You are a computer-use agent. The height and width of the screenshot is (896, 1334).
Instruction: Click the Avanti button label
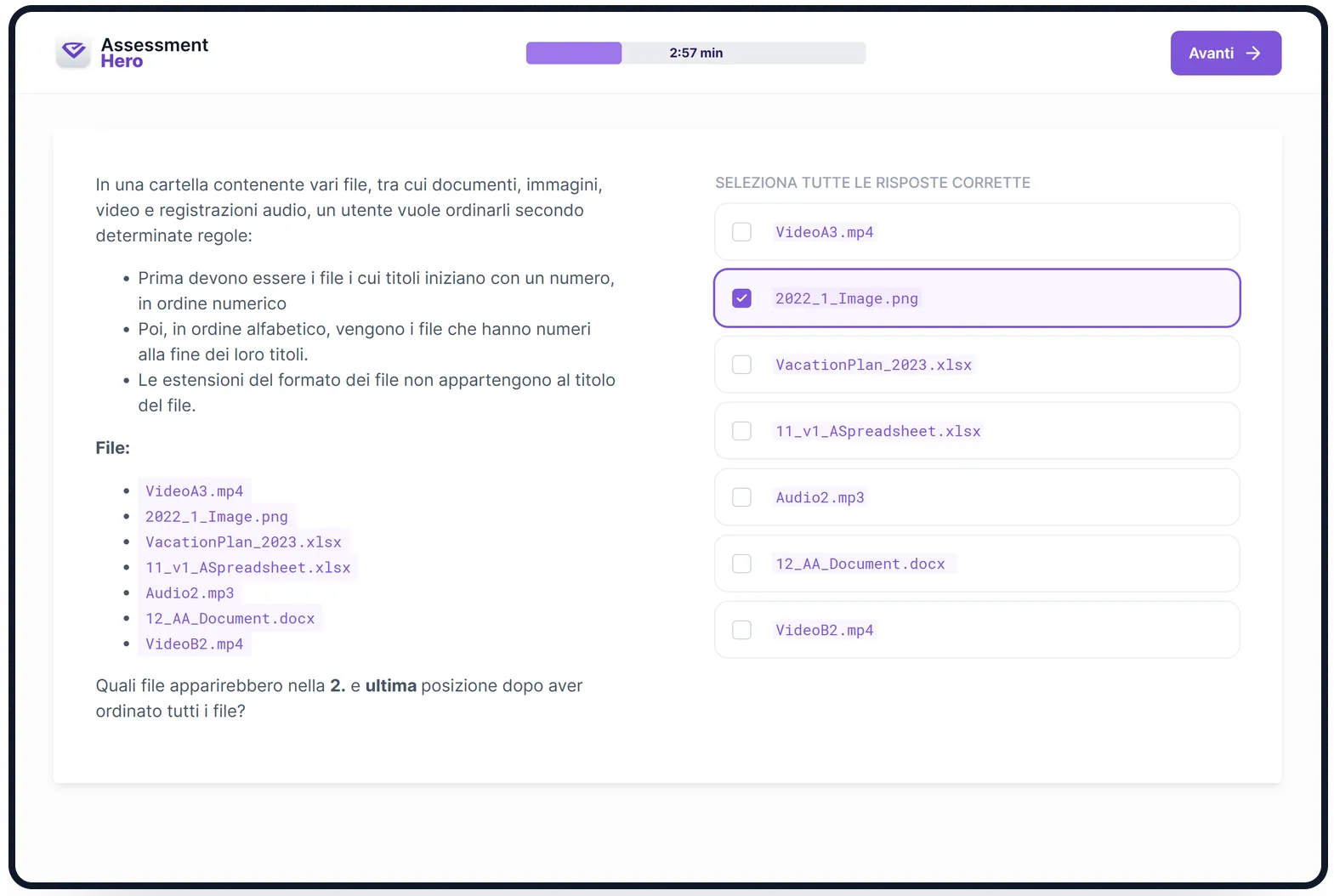tap(1211, 53)
